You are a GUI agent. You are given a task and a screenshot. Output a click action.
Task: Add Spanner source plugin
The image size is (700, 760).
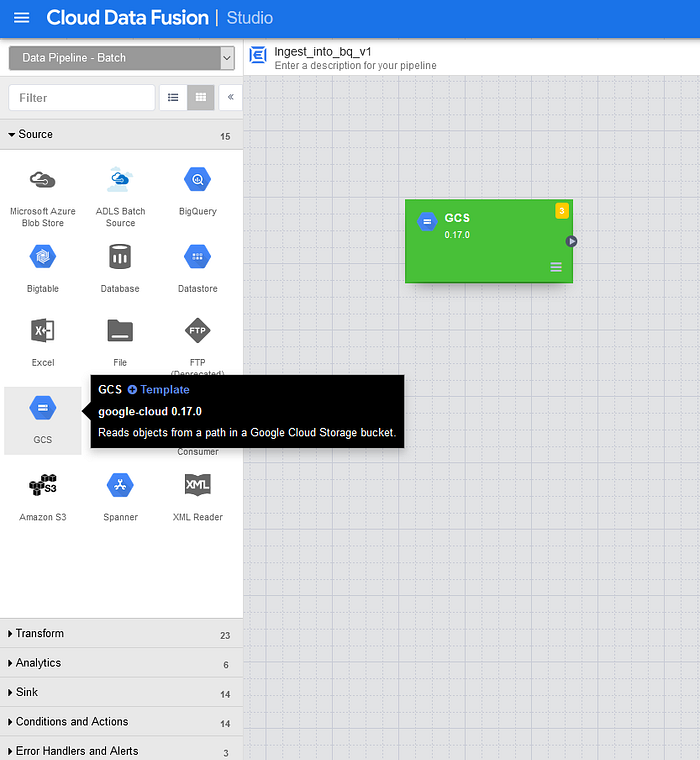pyautogui.click(x=120, y=497)
